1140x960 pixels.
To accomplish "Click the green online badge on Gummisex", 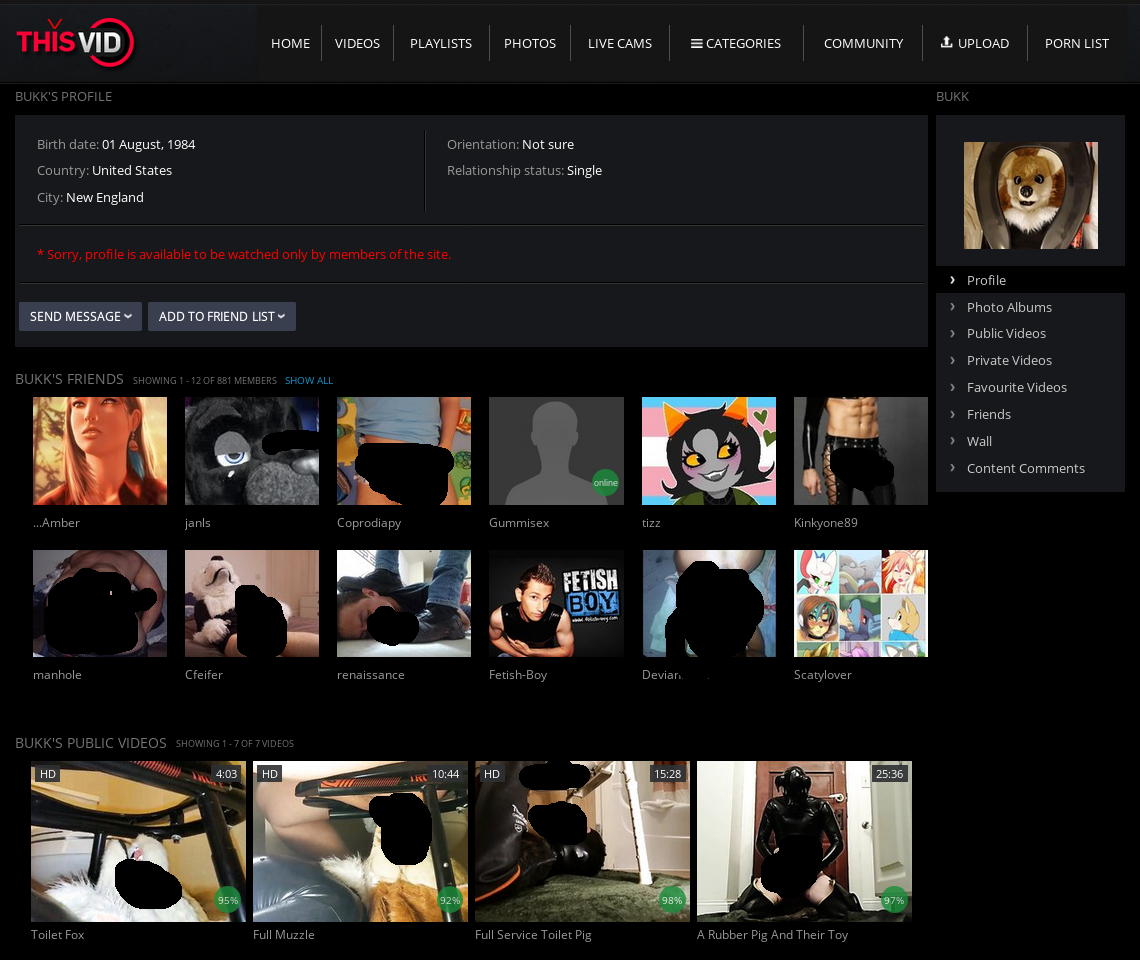I will (605, 482).
